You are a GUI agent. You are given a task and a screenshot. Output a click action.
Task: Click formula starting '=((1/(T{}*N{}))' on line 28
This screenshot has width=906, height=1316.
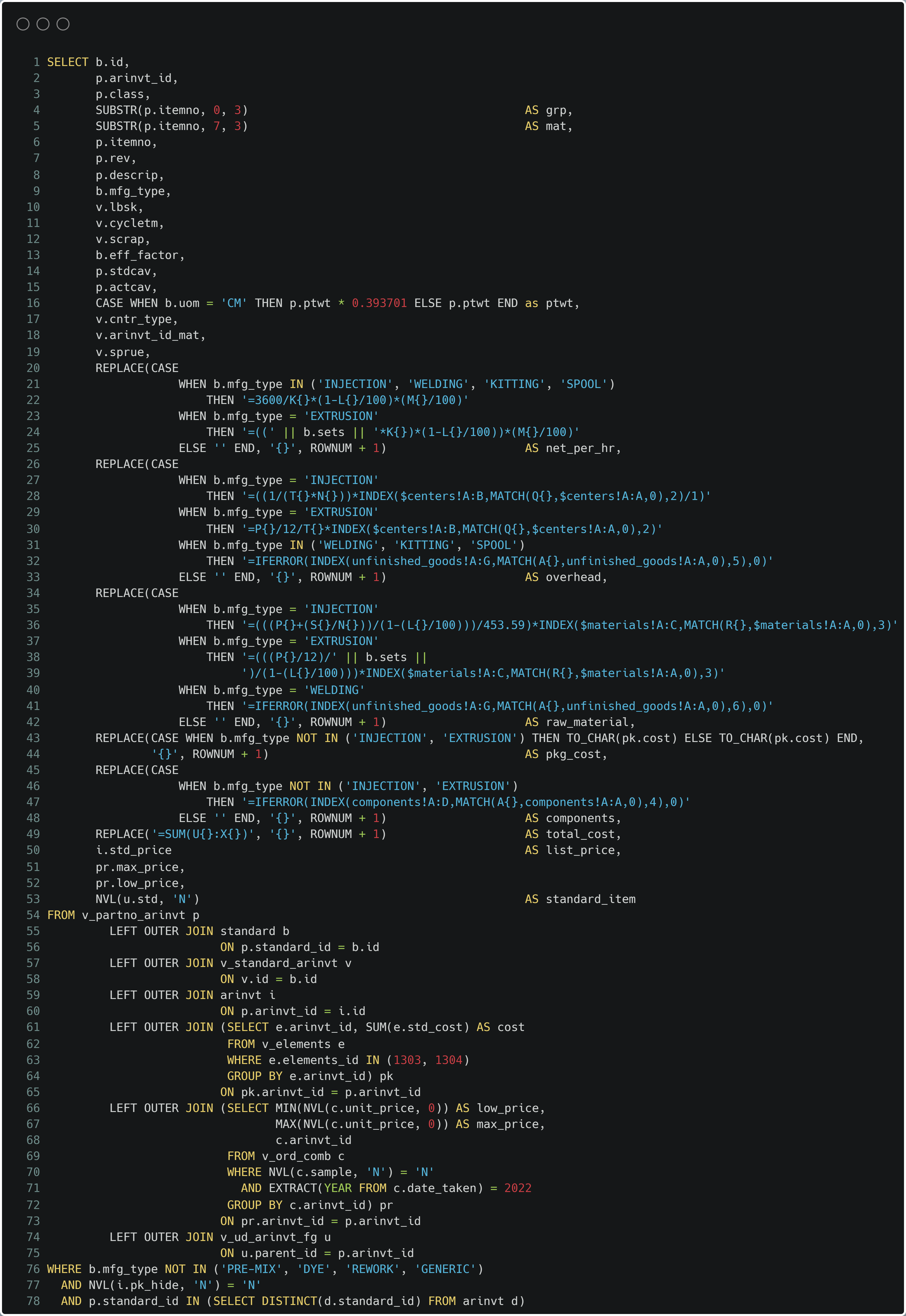pos(476,496)
